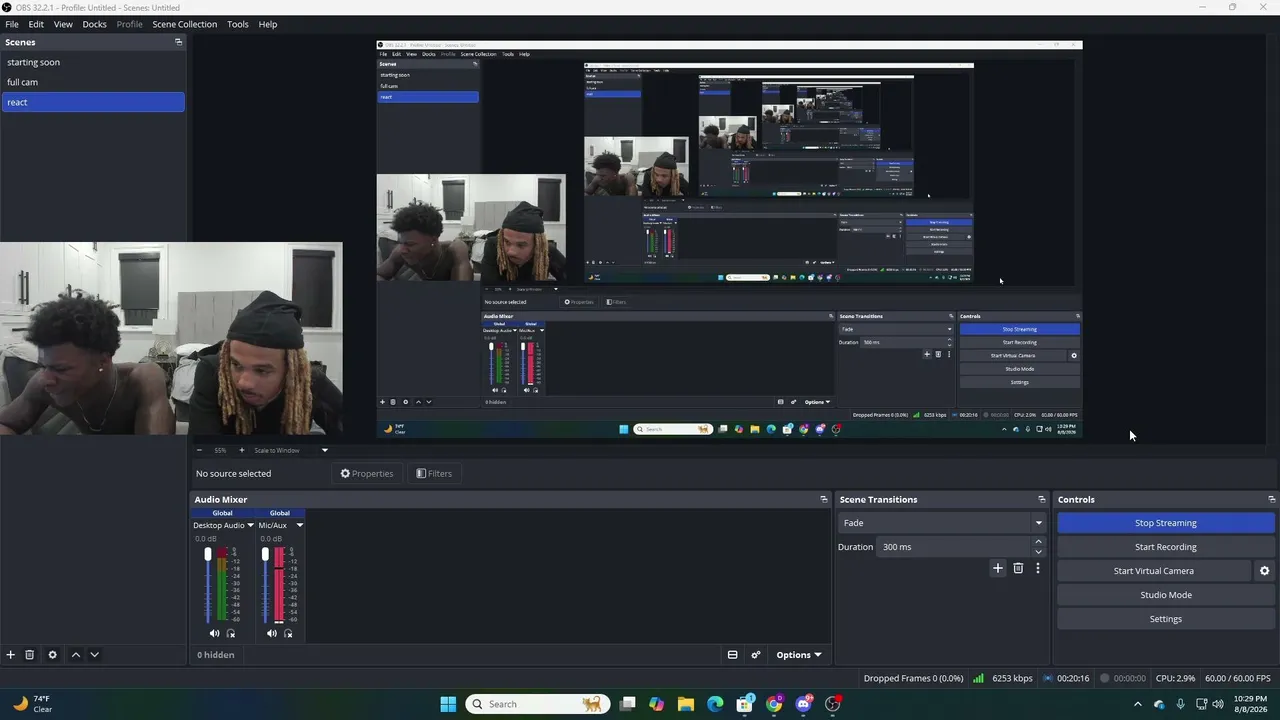Screen dimensions: 1280x720
Task: Click Start Recording
Action: pos(1166,547)
